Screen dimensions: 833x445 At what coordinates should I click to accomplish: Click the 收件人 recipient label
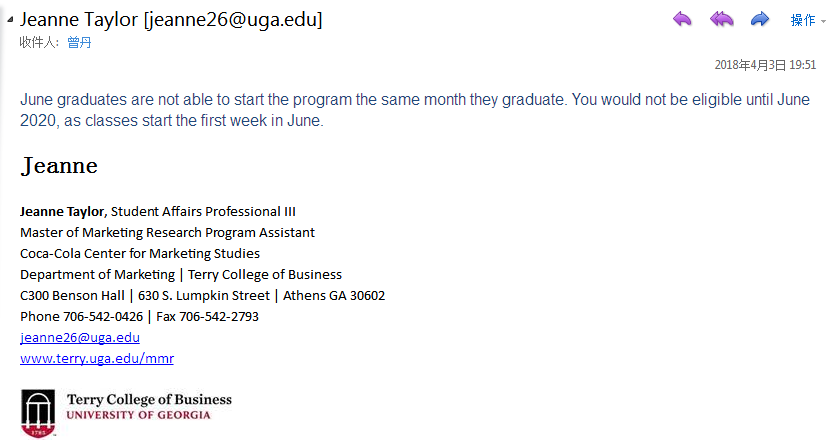(x=38, y=42)
